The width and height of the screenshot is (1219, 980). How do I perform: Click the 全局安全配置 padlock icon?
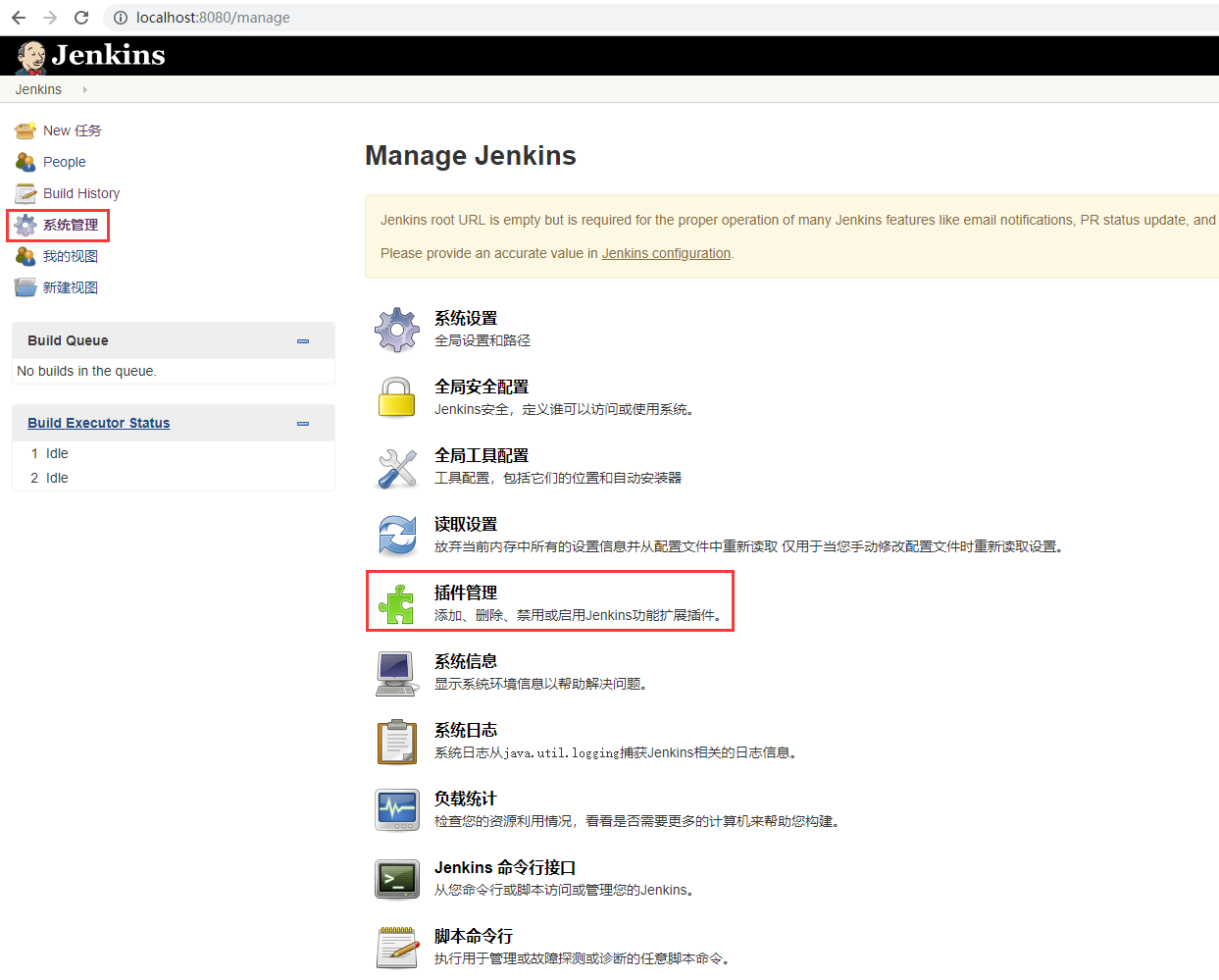click(x=397, y=398)
